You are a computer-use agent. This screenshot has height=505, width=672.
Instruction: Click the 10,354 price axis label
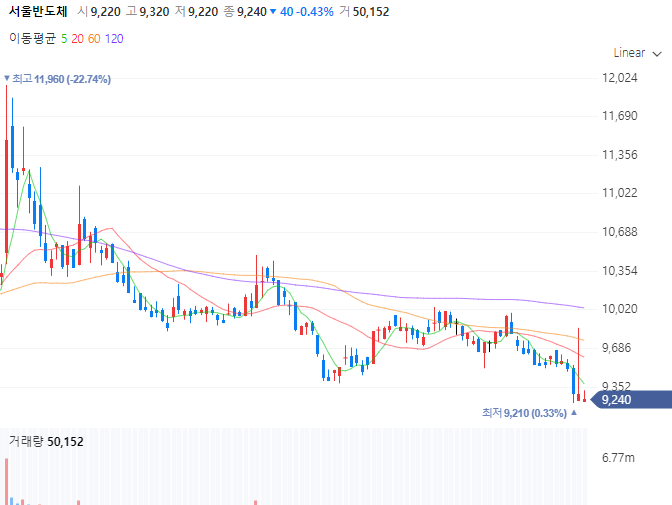pyautogui.click(x=620, y=271)
